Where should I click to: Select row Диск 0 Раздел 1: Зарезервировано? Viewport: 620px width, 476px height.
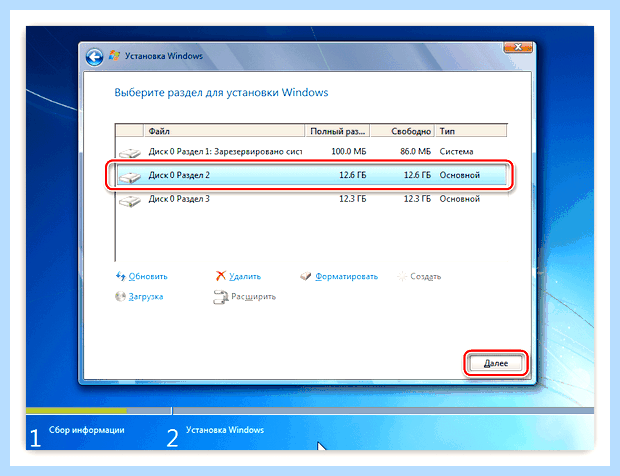pyautogui.click(x=311, y=152)
